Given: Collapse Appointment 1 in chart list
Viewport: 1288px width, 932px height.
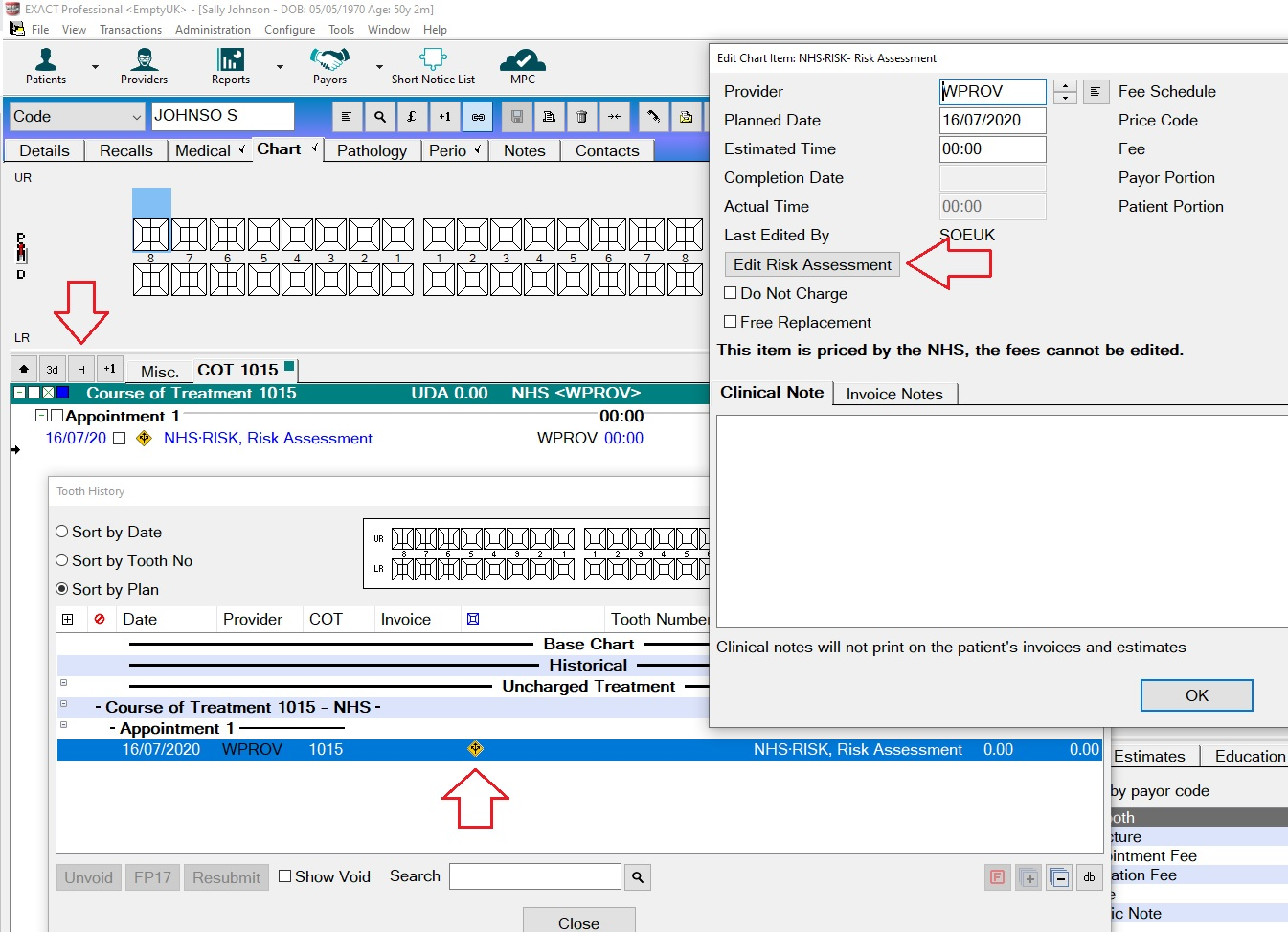Looking at the screenshot, I should [41, 416].
